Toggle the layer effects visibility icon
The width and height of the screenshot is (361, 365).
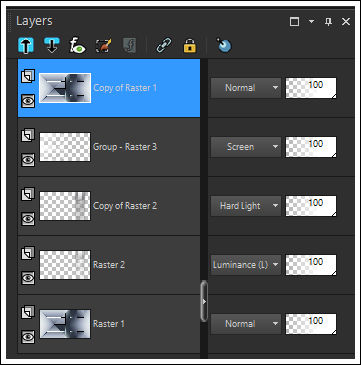click(77, 45)
